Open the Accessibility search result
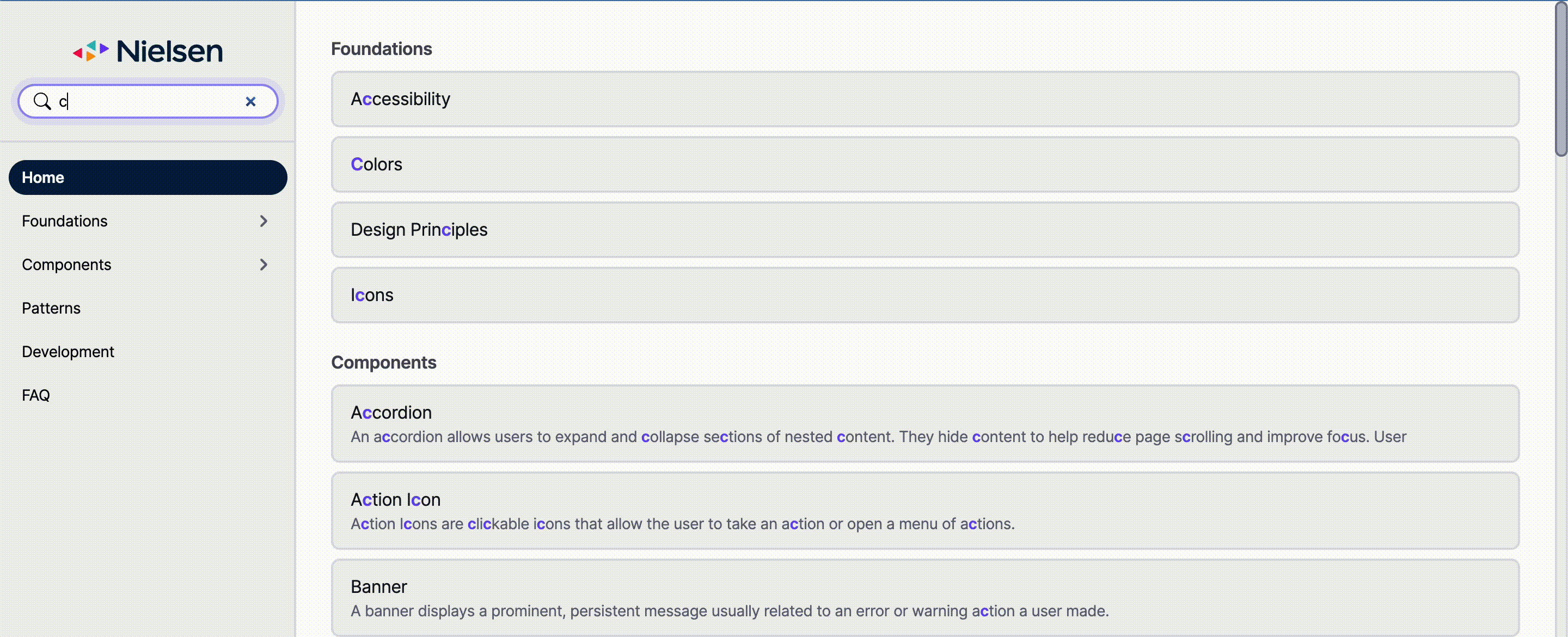 (924, 99)
